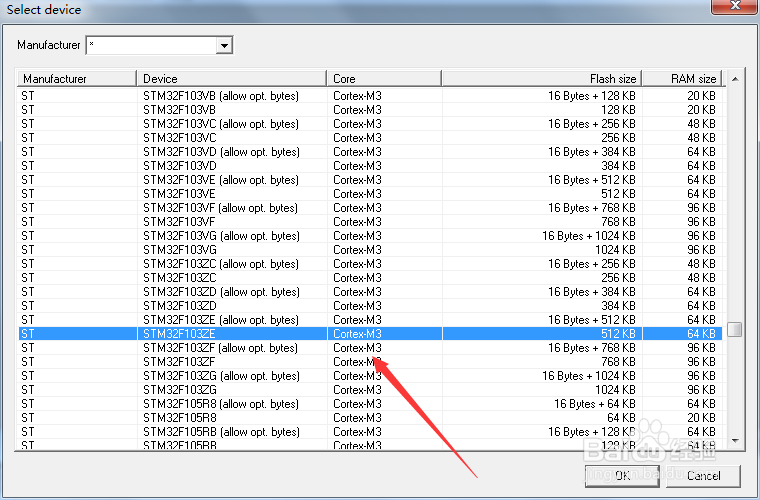The width and height of the screenshot is (760, 500).
Task: Sort by Flash size column header
Action: (542, 78)
